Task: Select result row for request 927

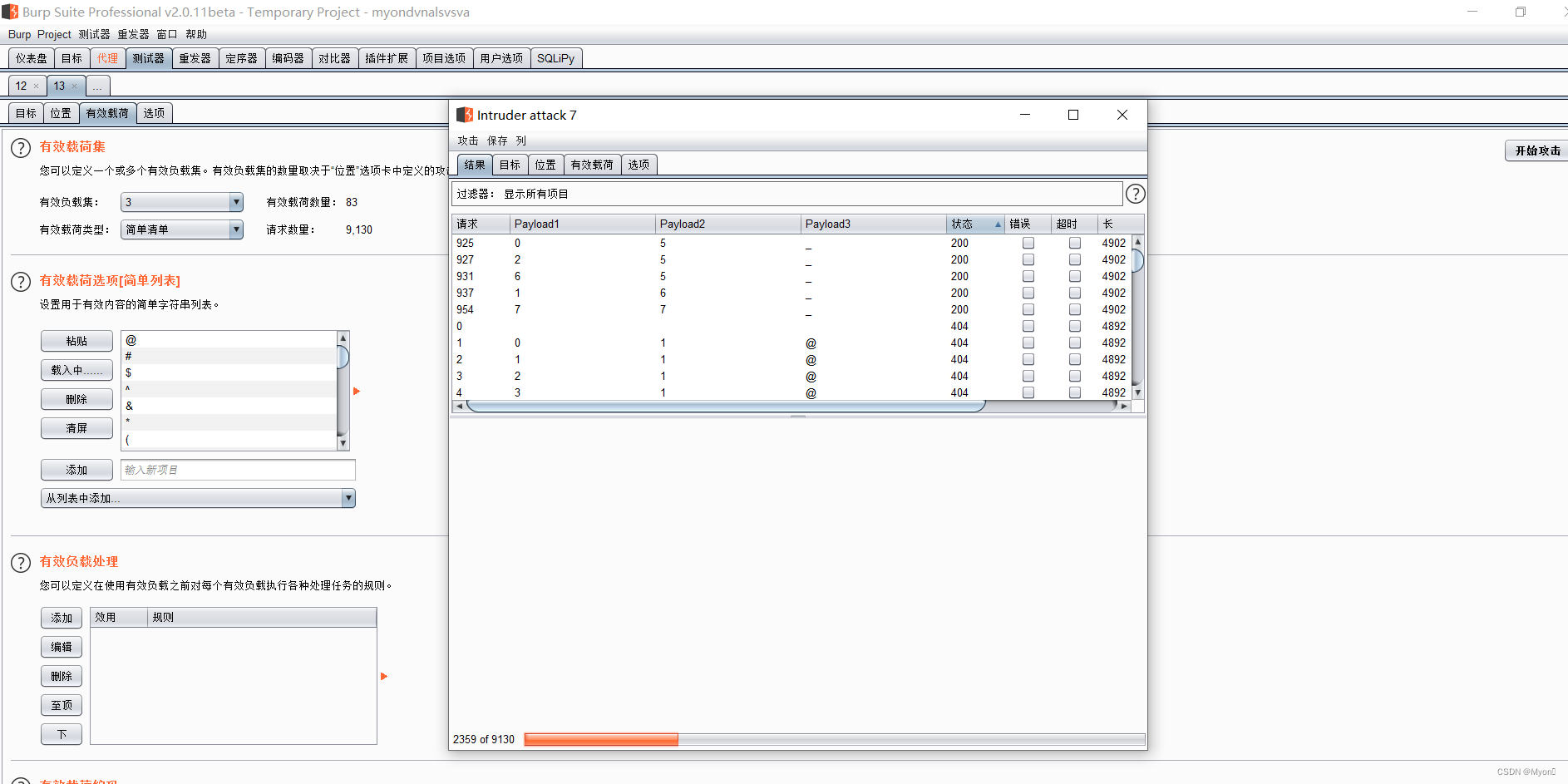Action: click(791, 259)
